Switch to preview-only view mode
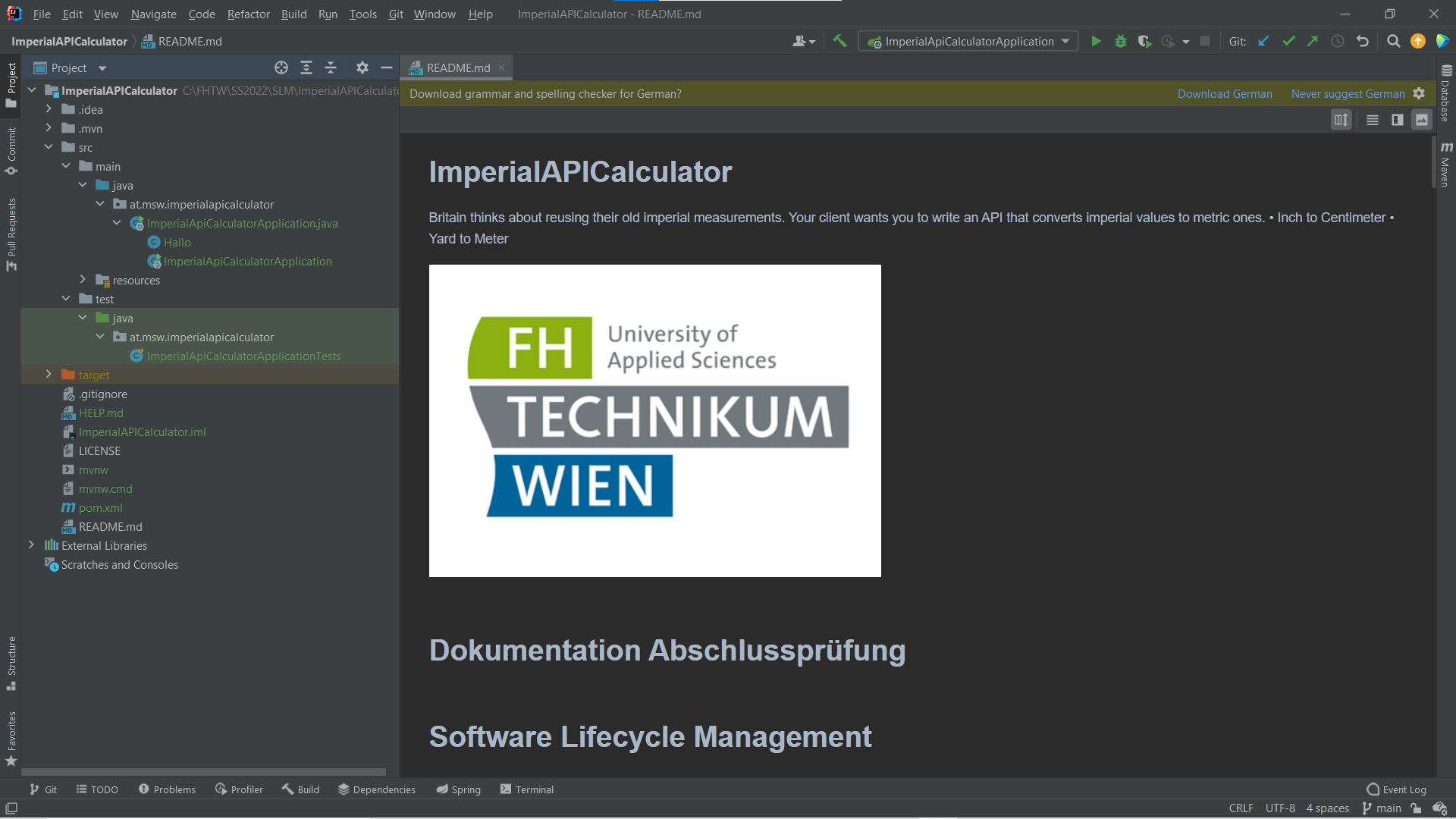Image resolution: width=1456 pixels, height=819 pixels. coord(1422,120)
